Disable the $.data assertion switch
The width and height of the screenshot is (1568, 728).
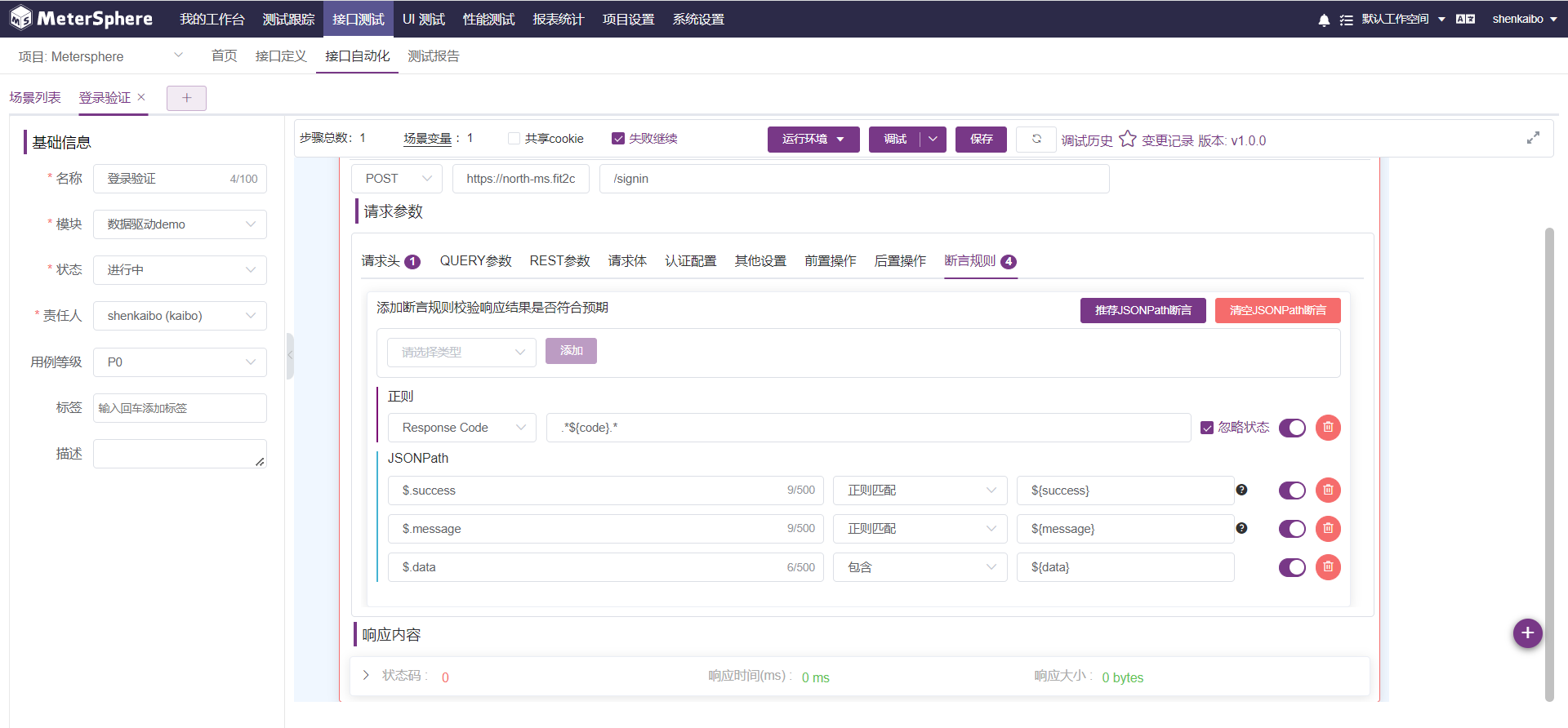[x=1292, y=567]
